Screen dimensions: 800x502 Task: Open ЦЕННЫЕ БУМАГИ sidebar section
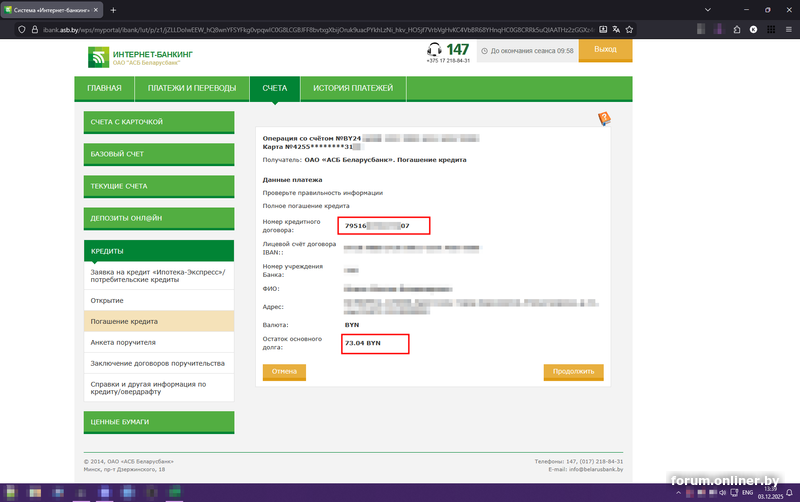pyautogui.click(x=159, y=422)
